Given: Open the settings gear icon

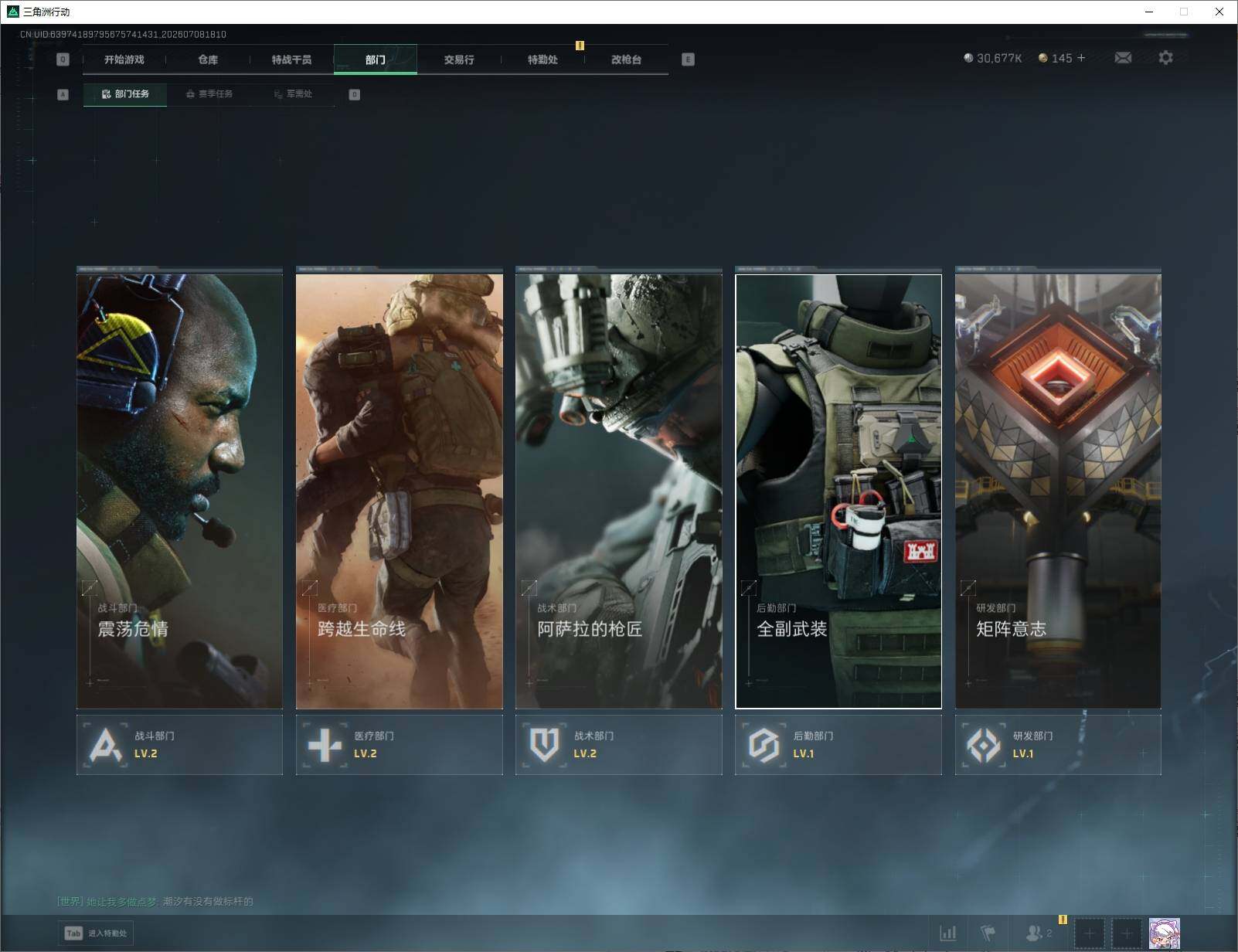Looking at the screenshot, I should [1165, 58].
